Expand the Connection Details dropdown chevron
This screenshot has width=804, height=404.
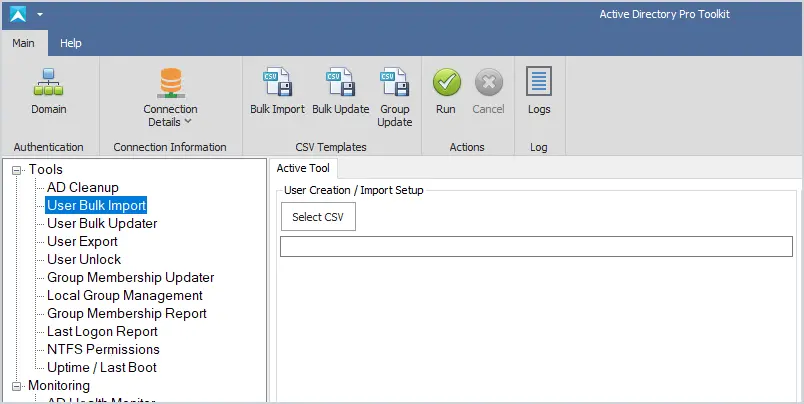[x=188, y=122]
